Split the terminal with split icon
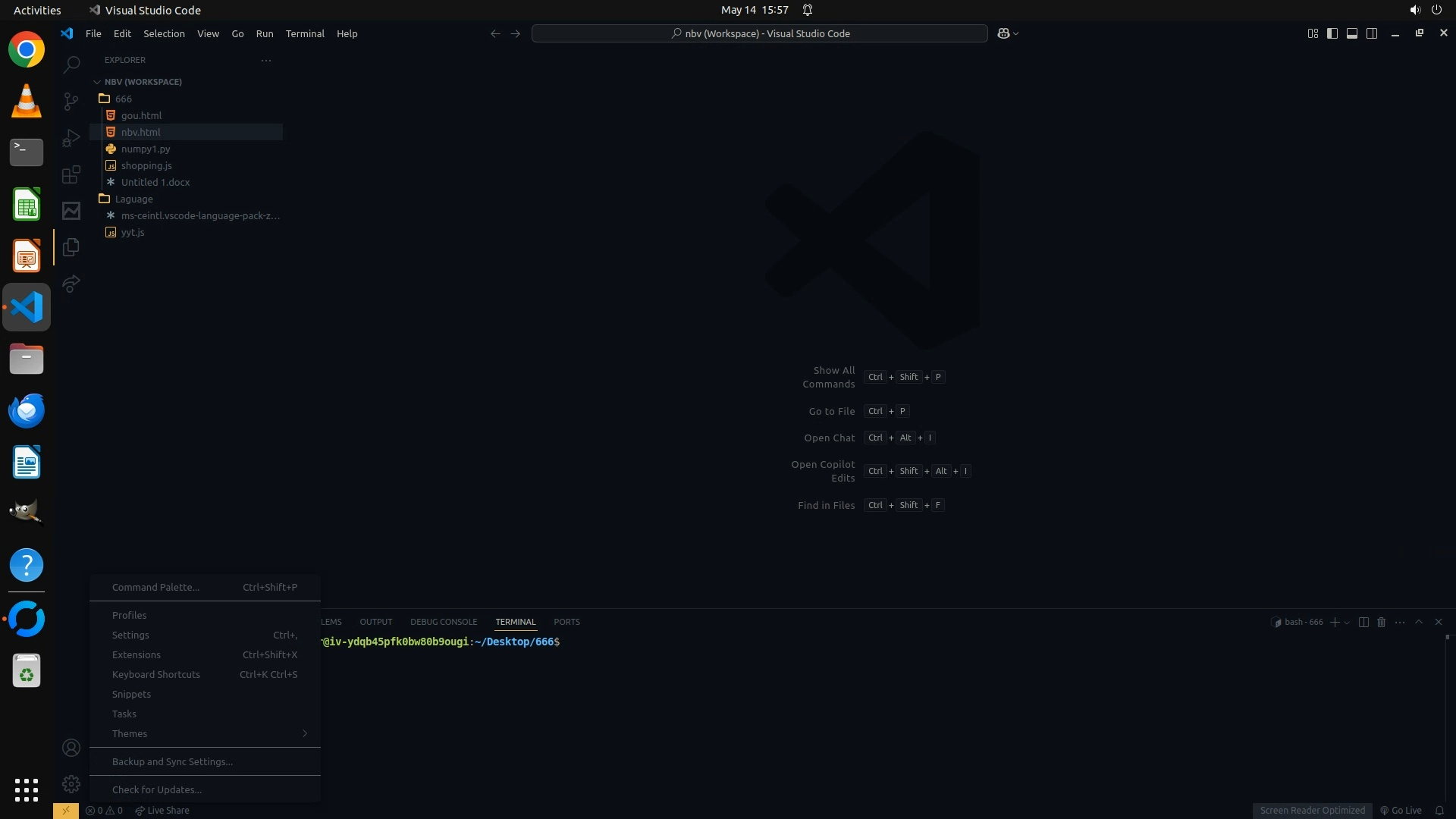Viewport: 1456px width, 819px height. point(1363,622)
